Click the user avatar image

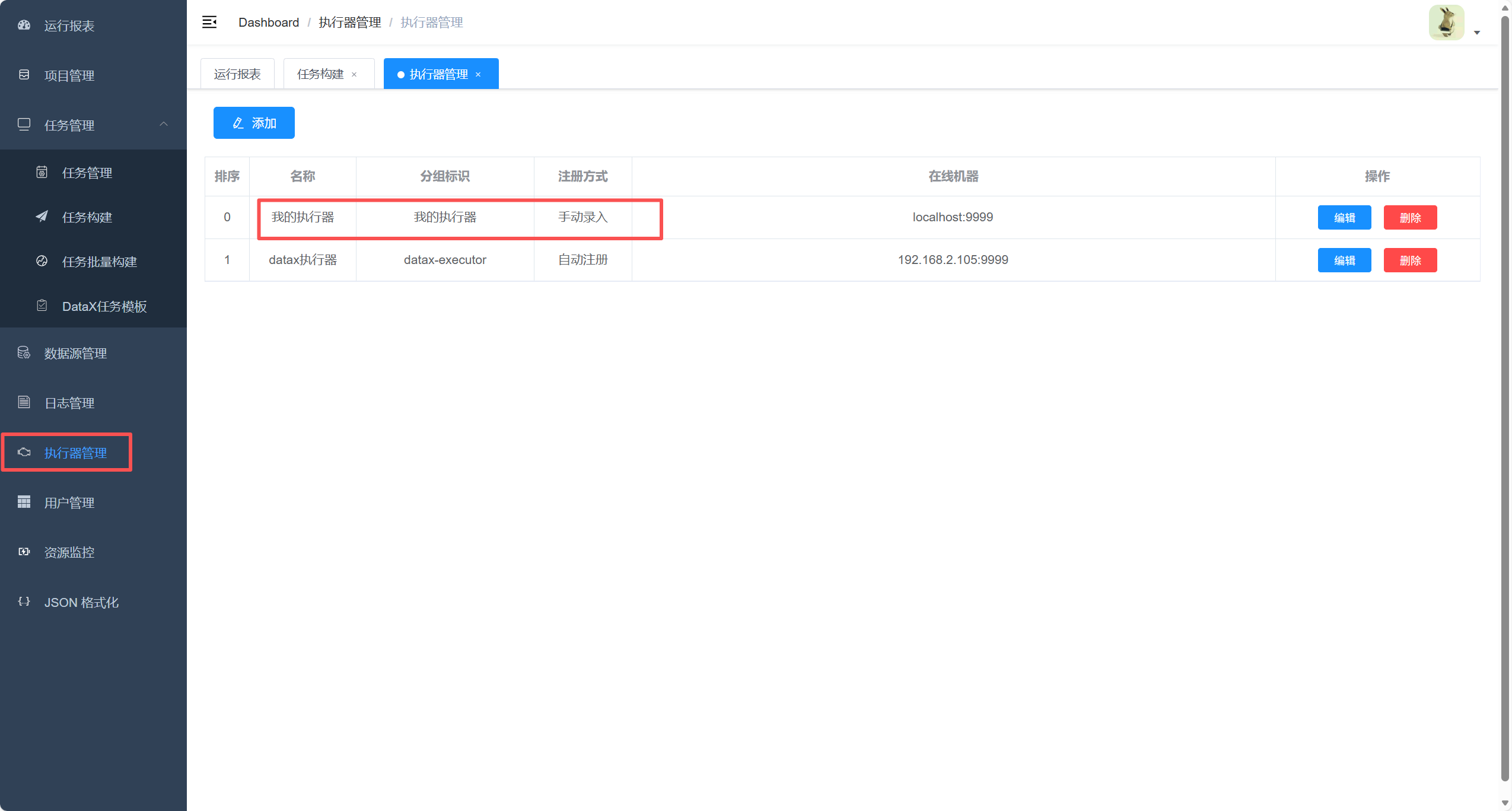pyautogui.click(x=1446, y=23)
